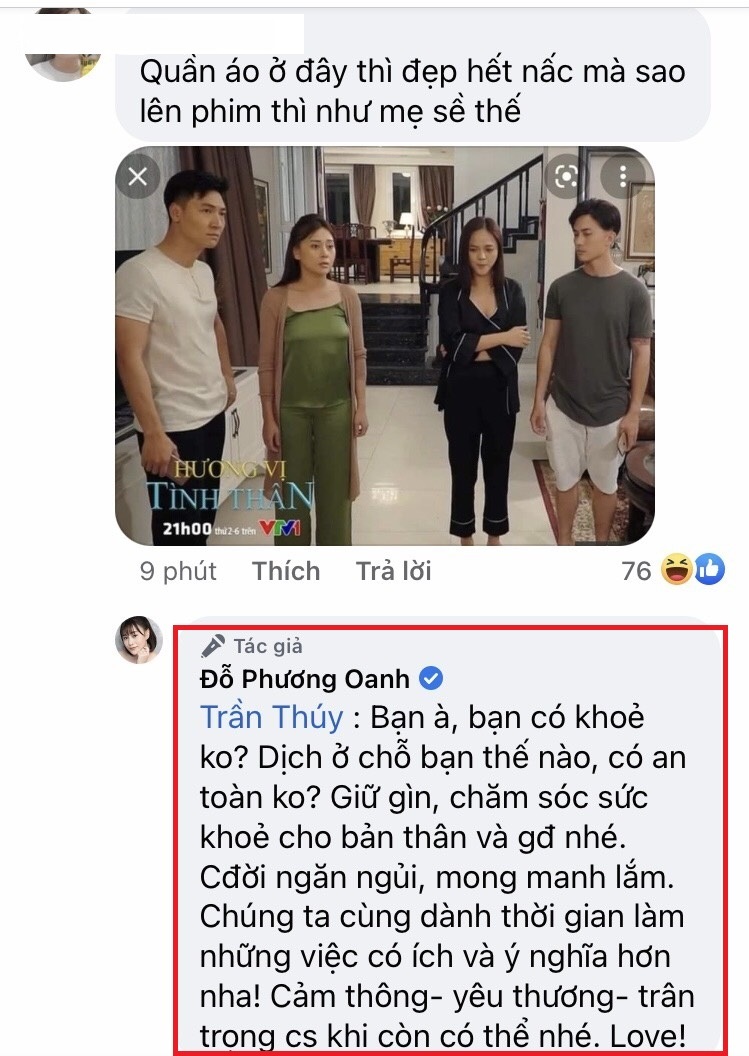Open Đỗ Phương Oanh's profile picture
This screenshot has width=749, height=1056.
(x=139, y=639)
